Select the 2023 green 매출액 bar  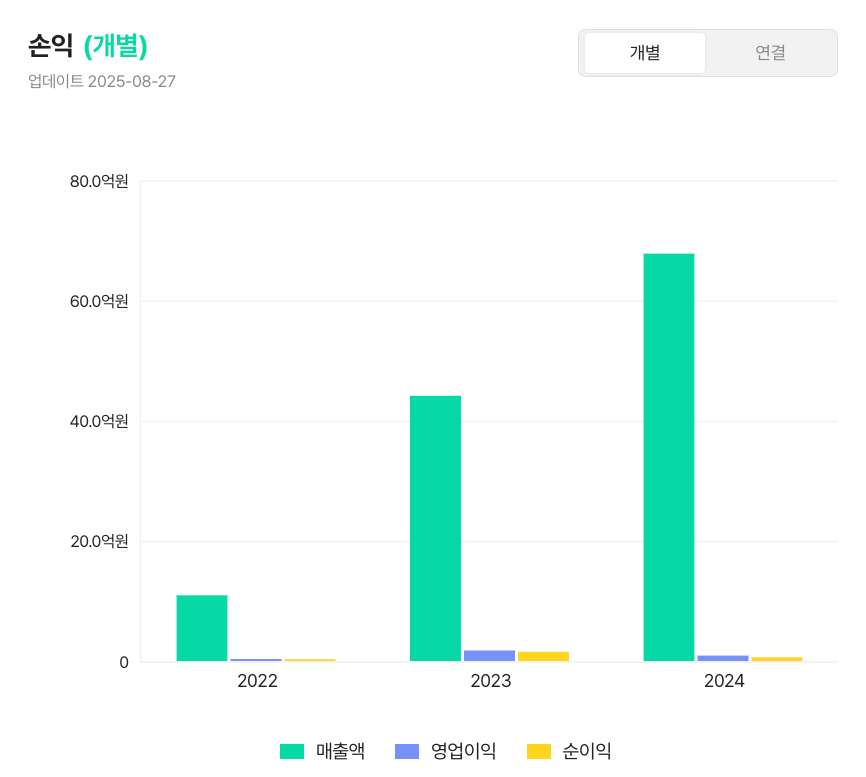(x=435, y=528)
